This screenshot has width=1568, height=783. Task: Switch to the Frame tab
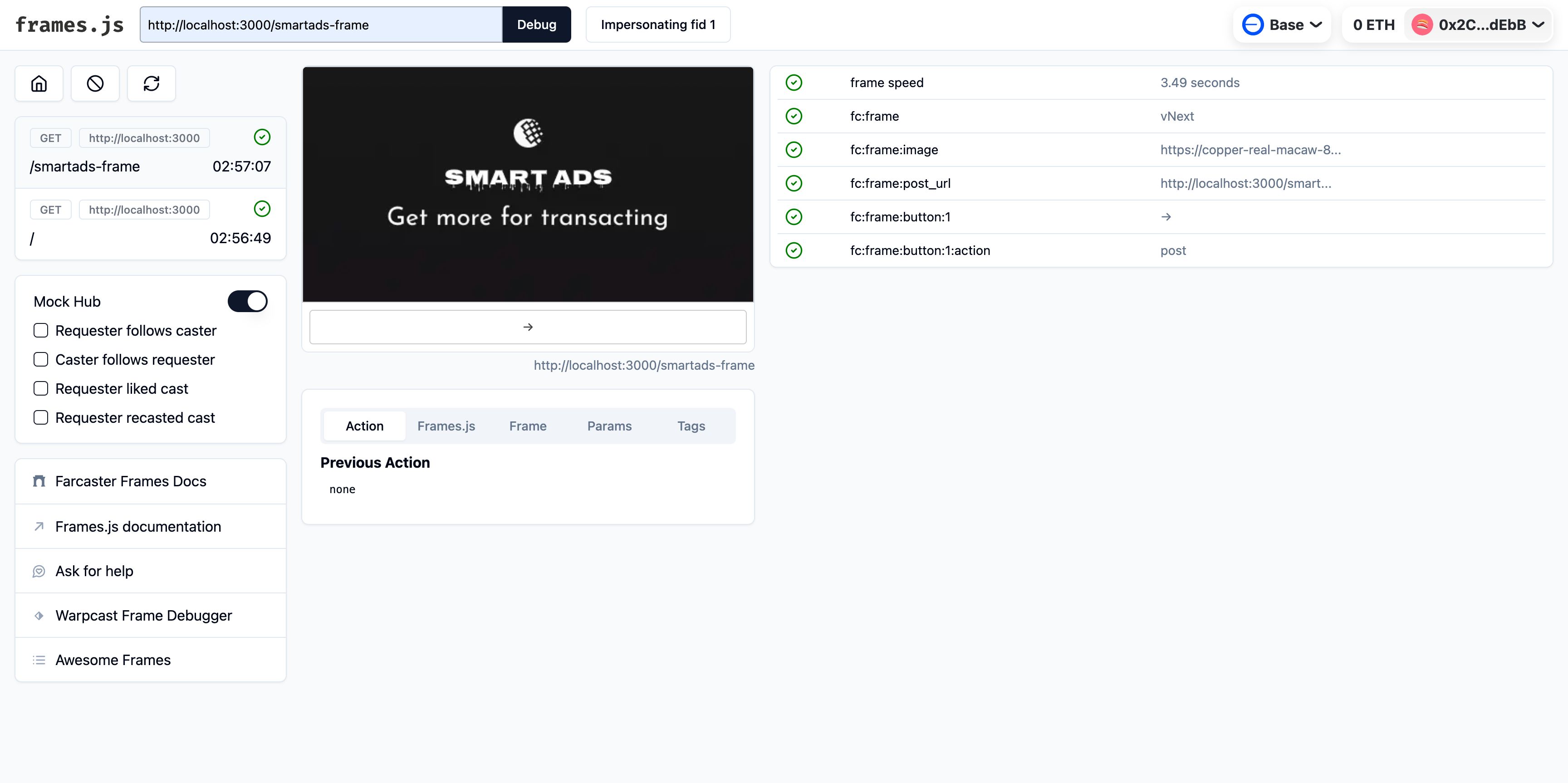point(528,426)
